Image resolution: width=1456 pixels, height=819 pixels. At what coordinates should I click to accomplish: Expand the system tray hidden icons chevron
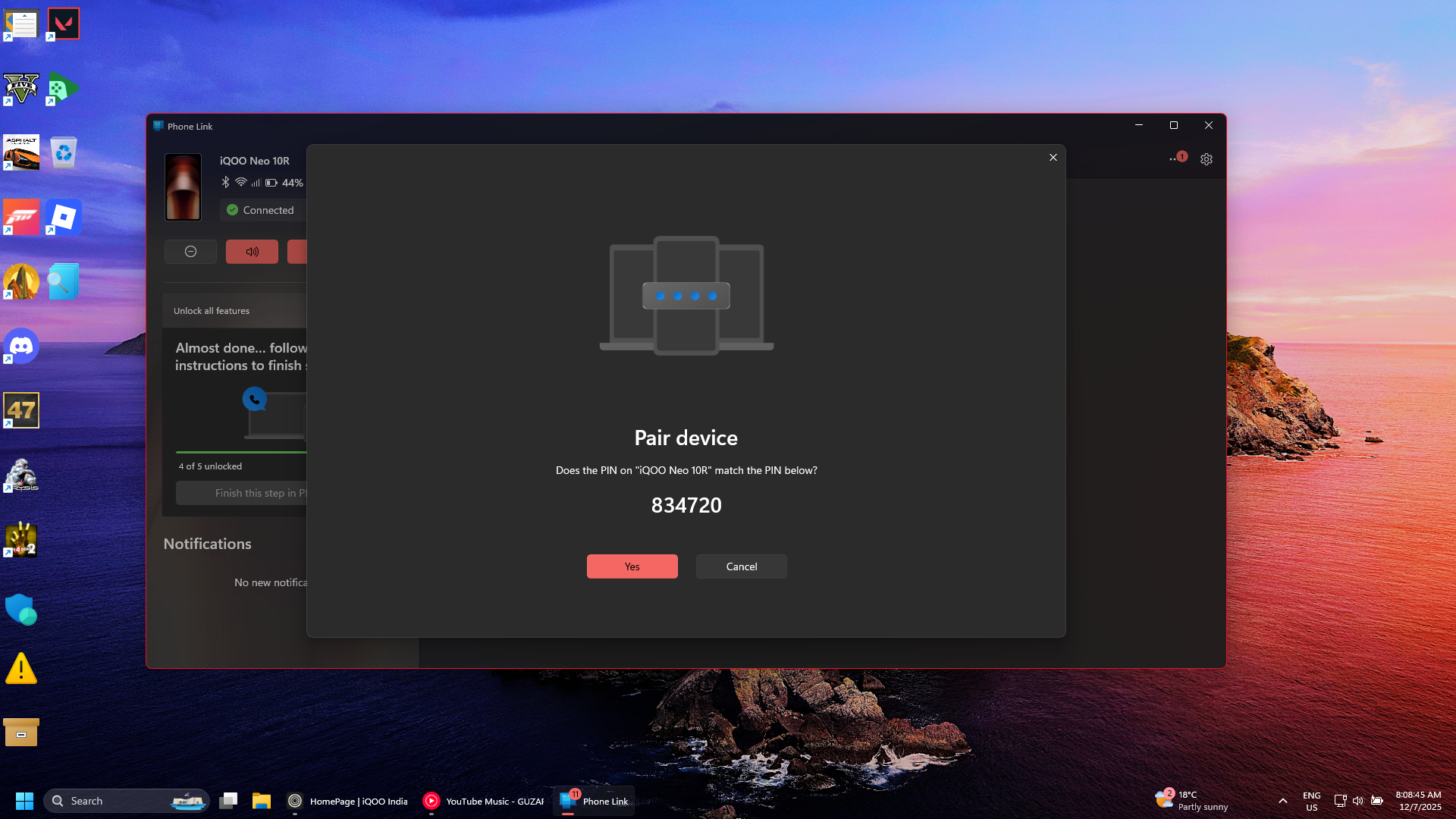click(x=1282, y=801)
